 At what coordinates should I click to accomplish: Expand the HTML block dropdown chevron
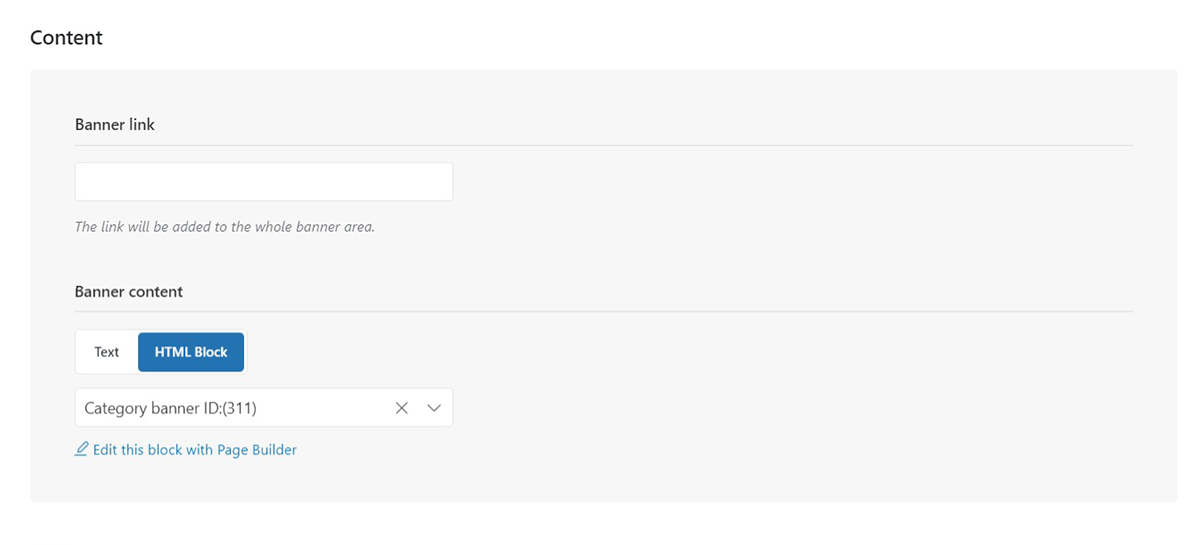(x=434, y=408)
